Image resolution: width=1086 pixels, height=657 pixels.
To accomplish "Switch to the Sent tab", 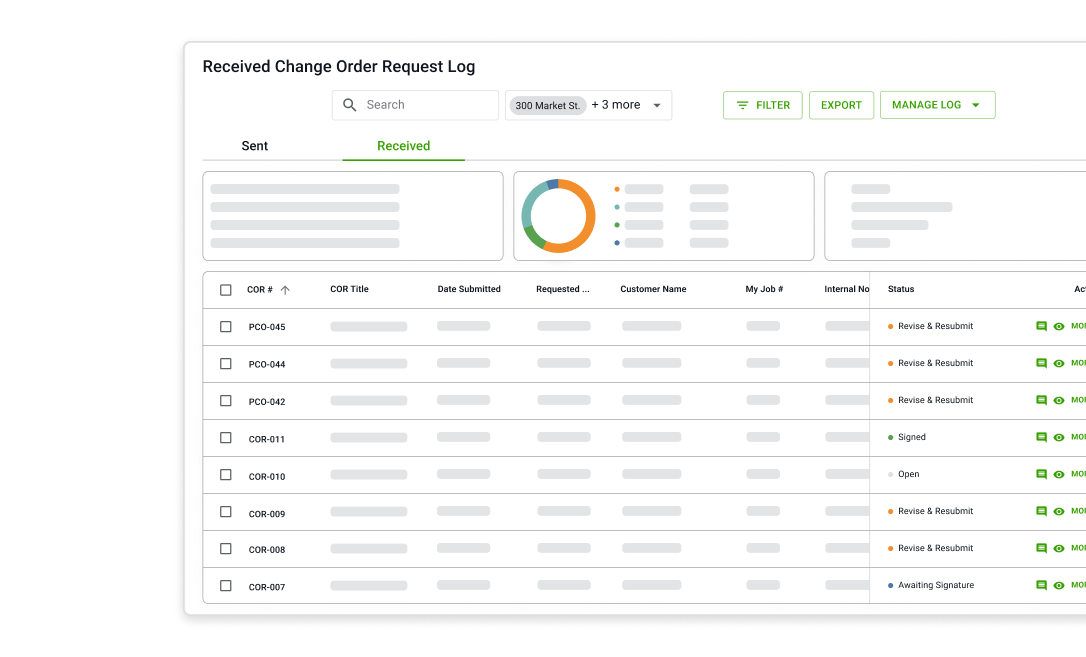I will (255, 146).
